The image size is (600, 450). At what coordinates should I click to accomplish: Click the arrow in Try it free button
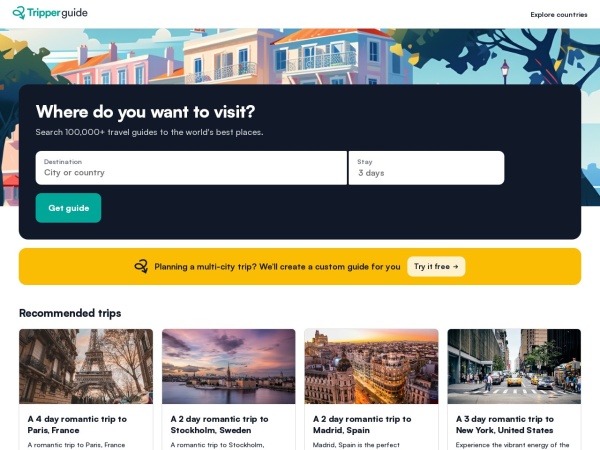click(x=455, y=267)
